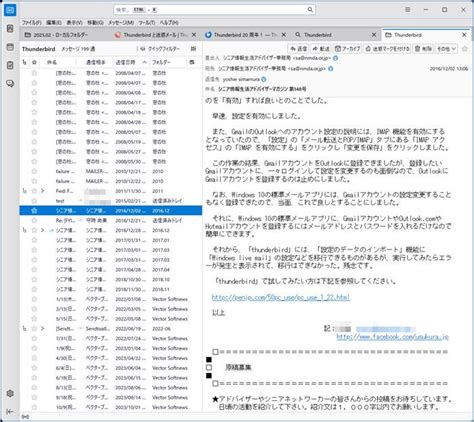The image size is (474, 422).
Task: Open Settings via the gear icon
Action: coord(10,393)
